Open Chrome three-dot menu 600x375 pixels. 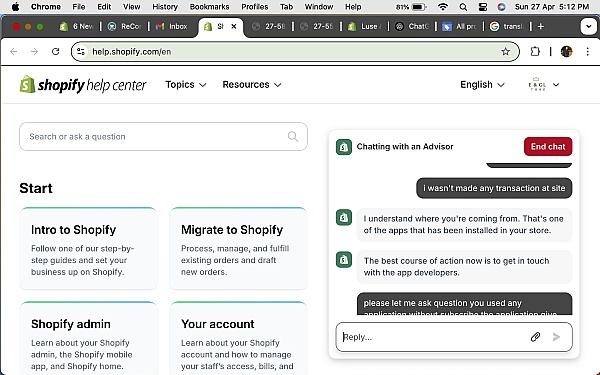click(587, 51)
